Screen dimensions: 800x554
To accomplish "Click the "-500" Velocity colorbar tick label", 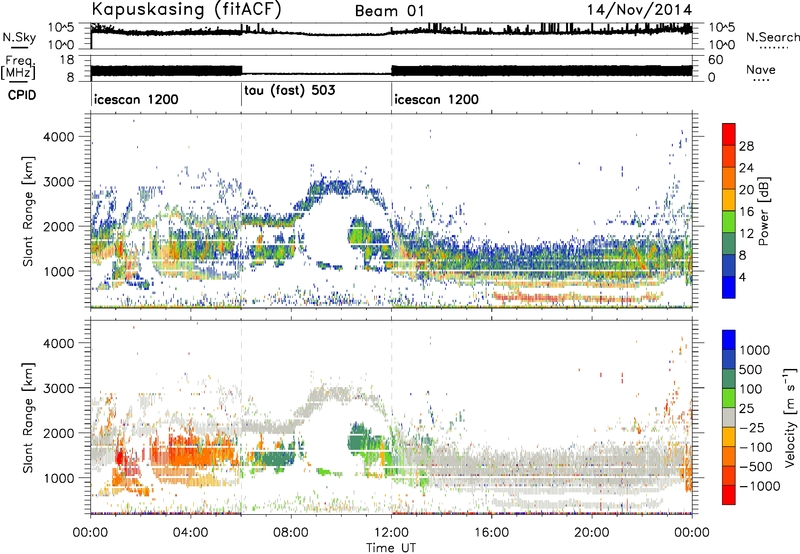I will 755,467.
